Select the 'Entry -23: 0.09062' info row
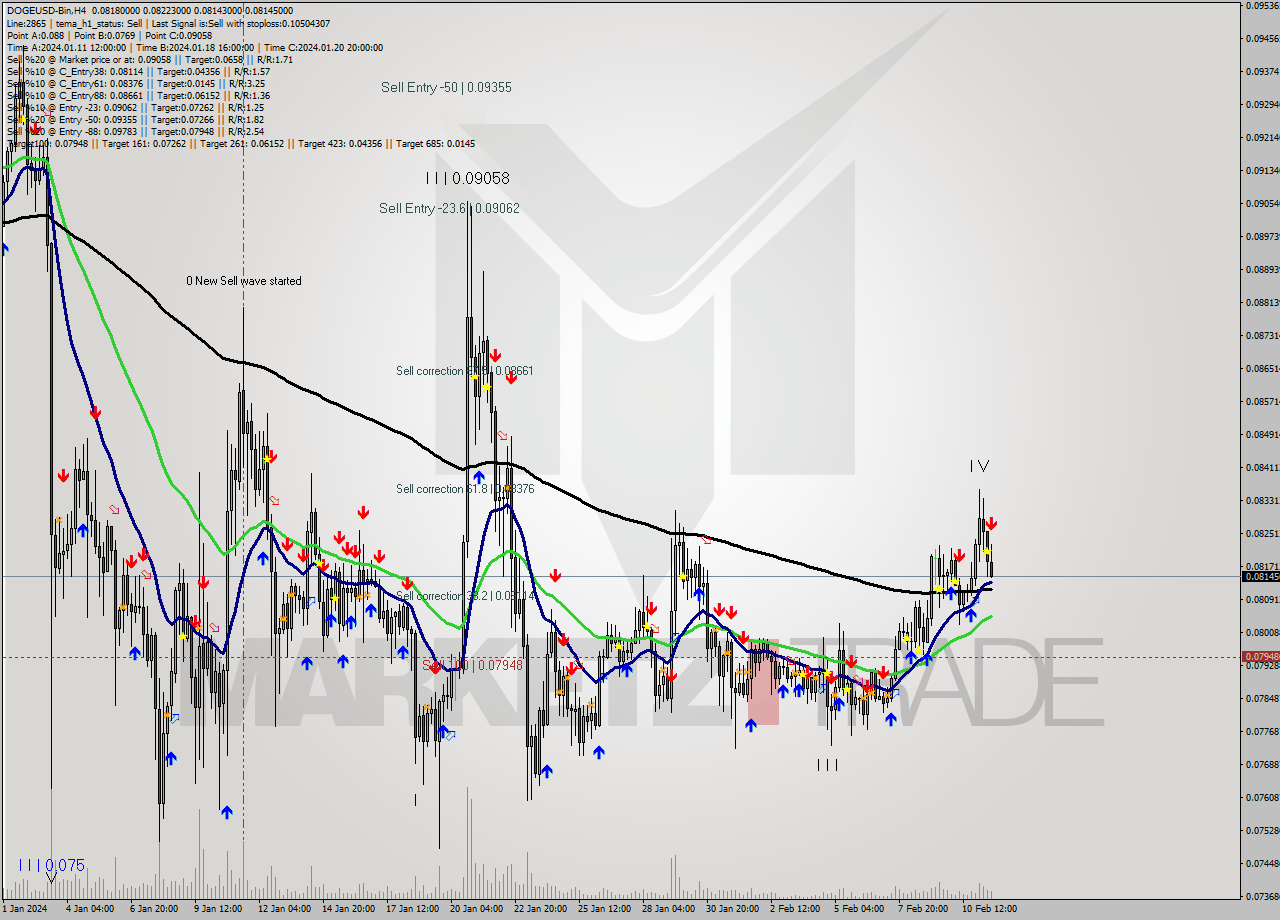Image resolution: width=1280 pixels, height=920 pixels. click(135, 107)
